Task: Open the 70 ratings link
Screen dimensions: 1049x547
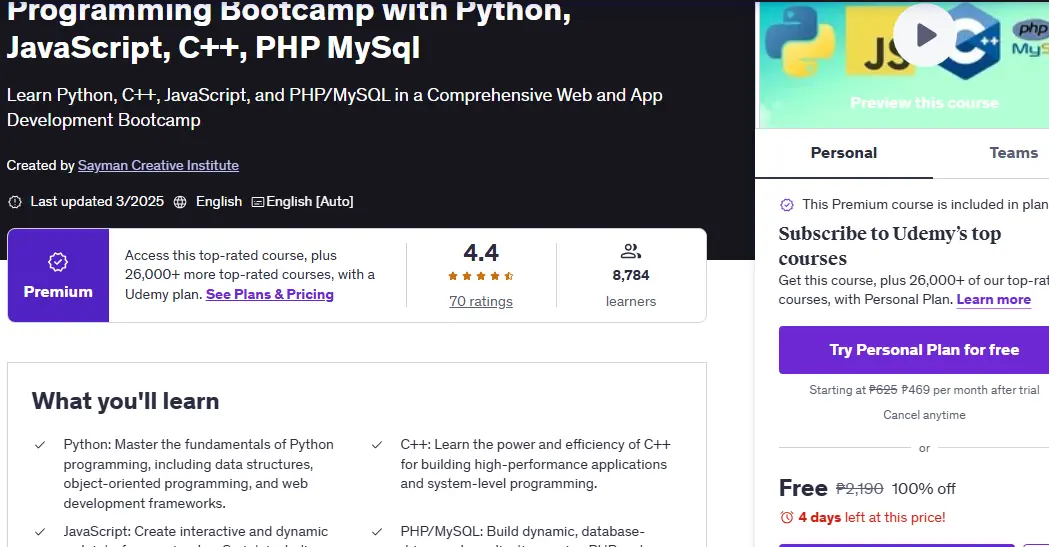Action: [x=480, y=302]
